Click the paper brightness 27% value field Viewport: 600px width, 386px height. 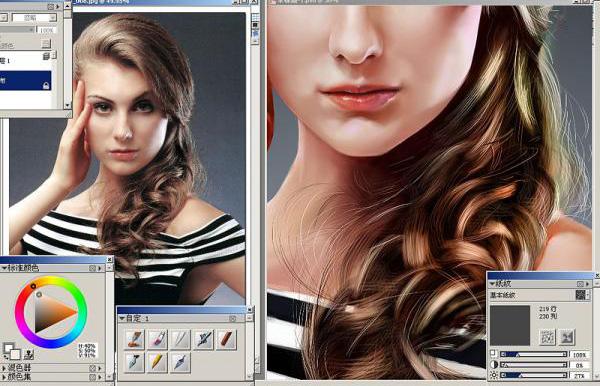[x=579, y=376]
